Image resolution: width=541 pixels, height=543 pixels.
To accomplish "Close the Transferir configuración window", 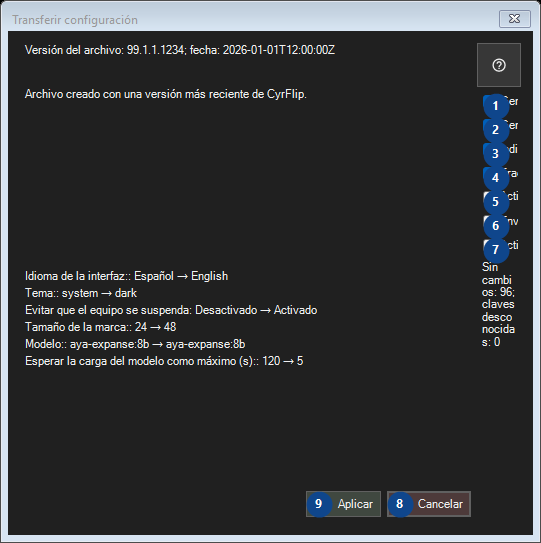I will point(515,19).
